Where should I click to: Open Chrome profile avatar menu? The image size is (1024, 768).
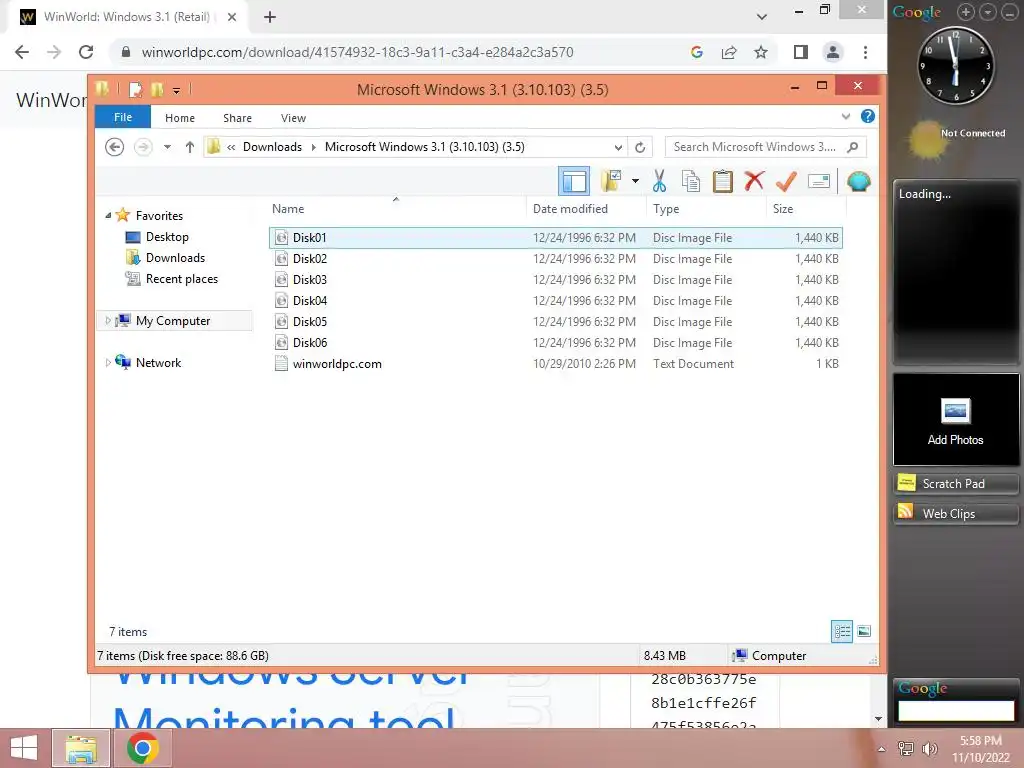(833, 52)
